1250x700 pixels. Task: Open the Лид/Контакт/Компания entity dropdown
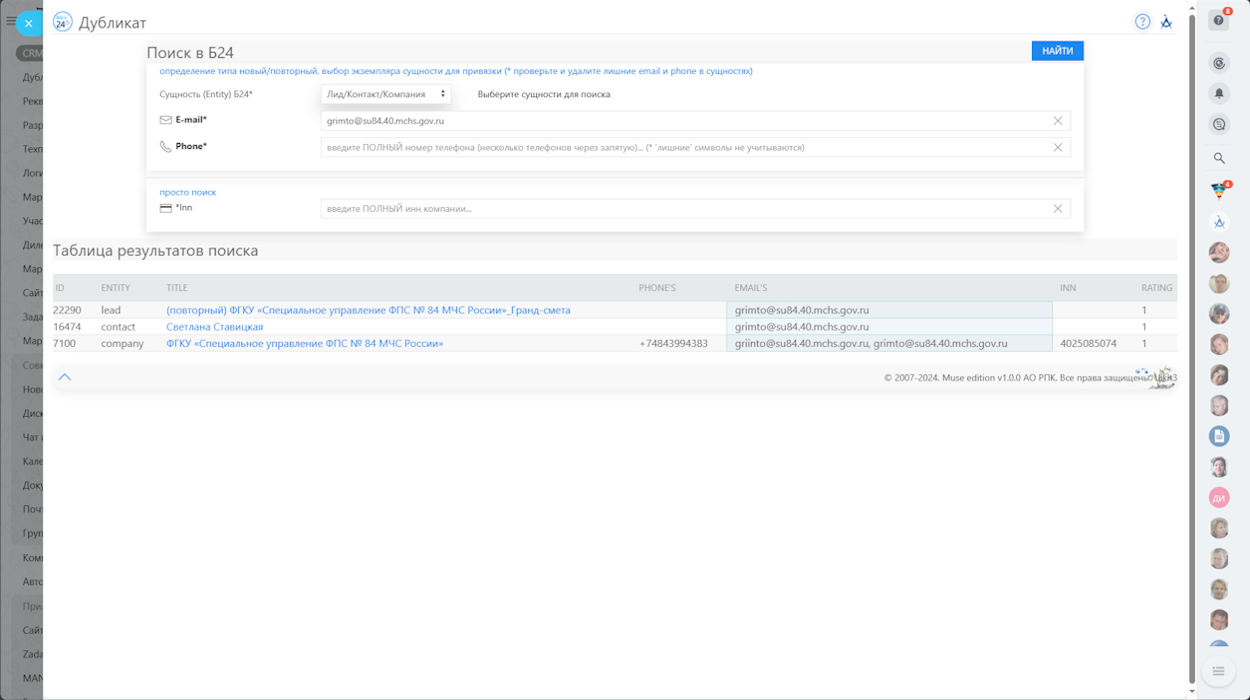[386, 94]
